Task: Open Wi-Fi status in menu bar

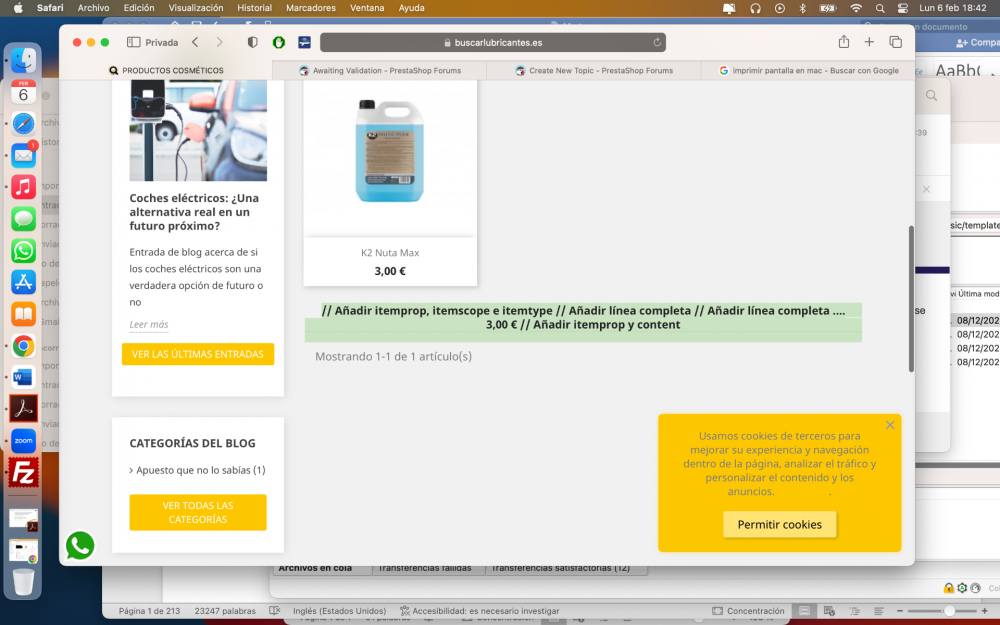Action: (856, 8)
